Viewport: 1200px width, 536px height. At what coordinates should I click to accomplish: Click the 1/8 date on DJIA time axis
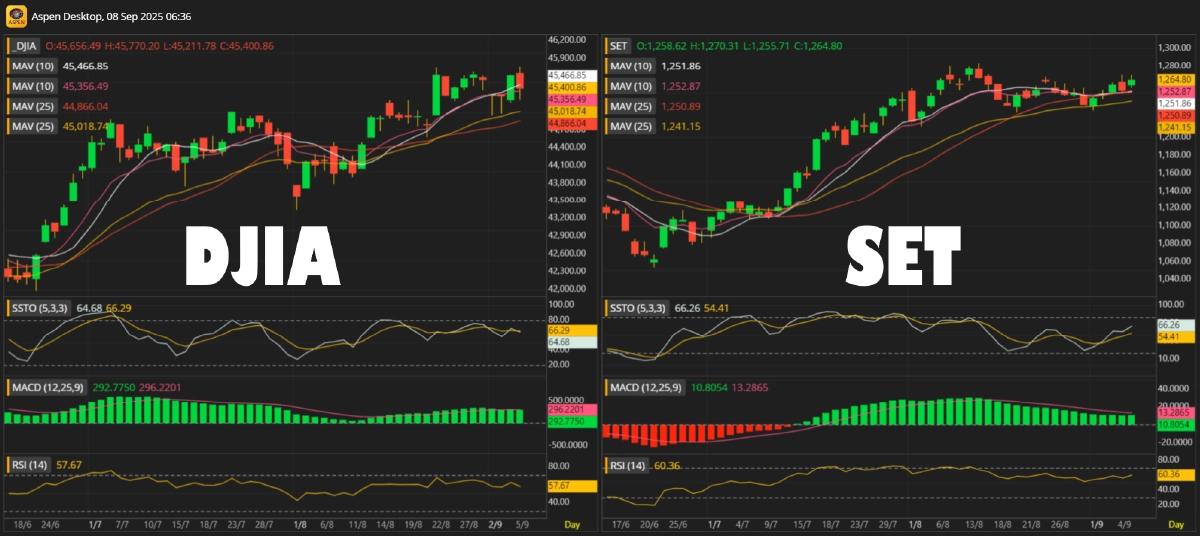300,524
